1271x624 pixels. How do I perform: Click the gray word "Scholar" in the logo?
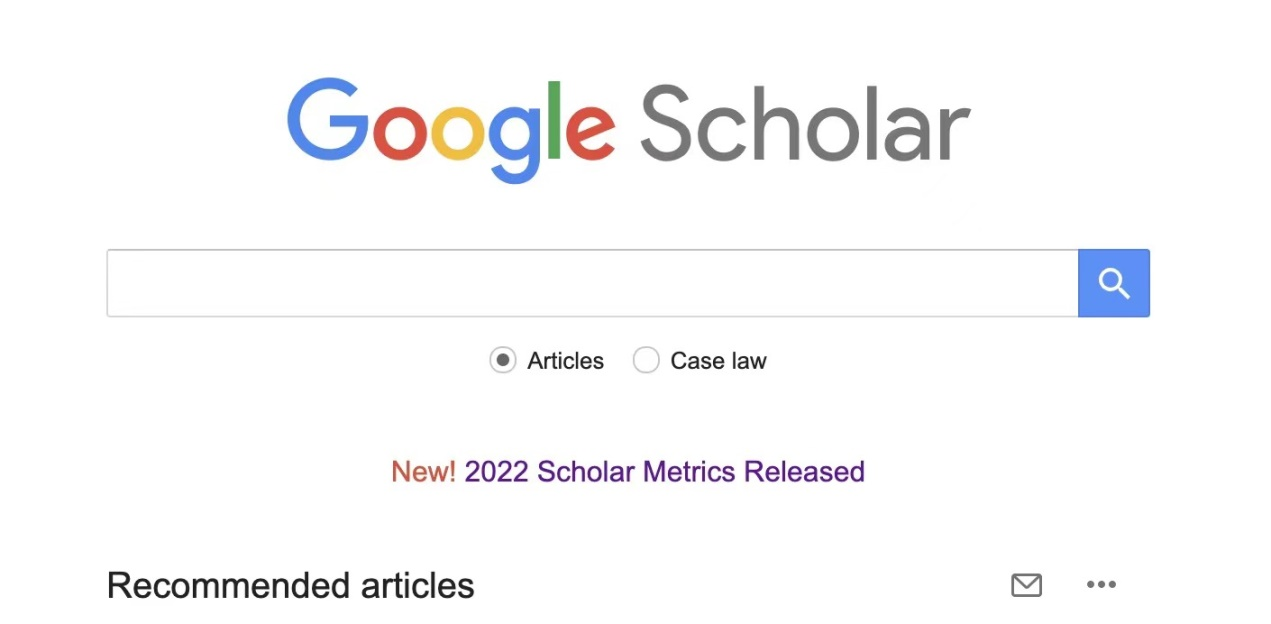tap(805, 125)
